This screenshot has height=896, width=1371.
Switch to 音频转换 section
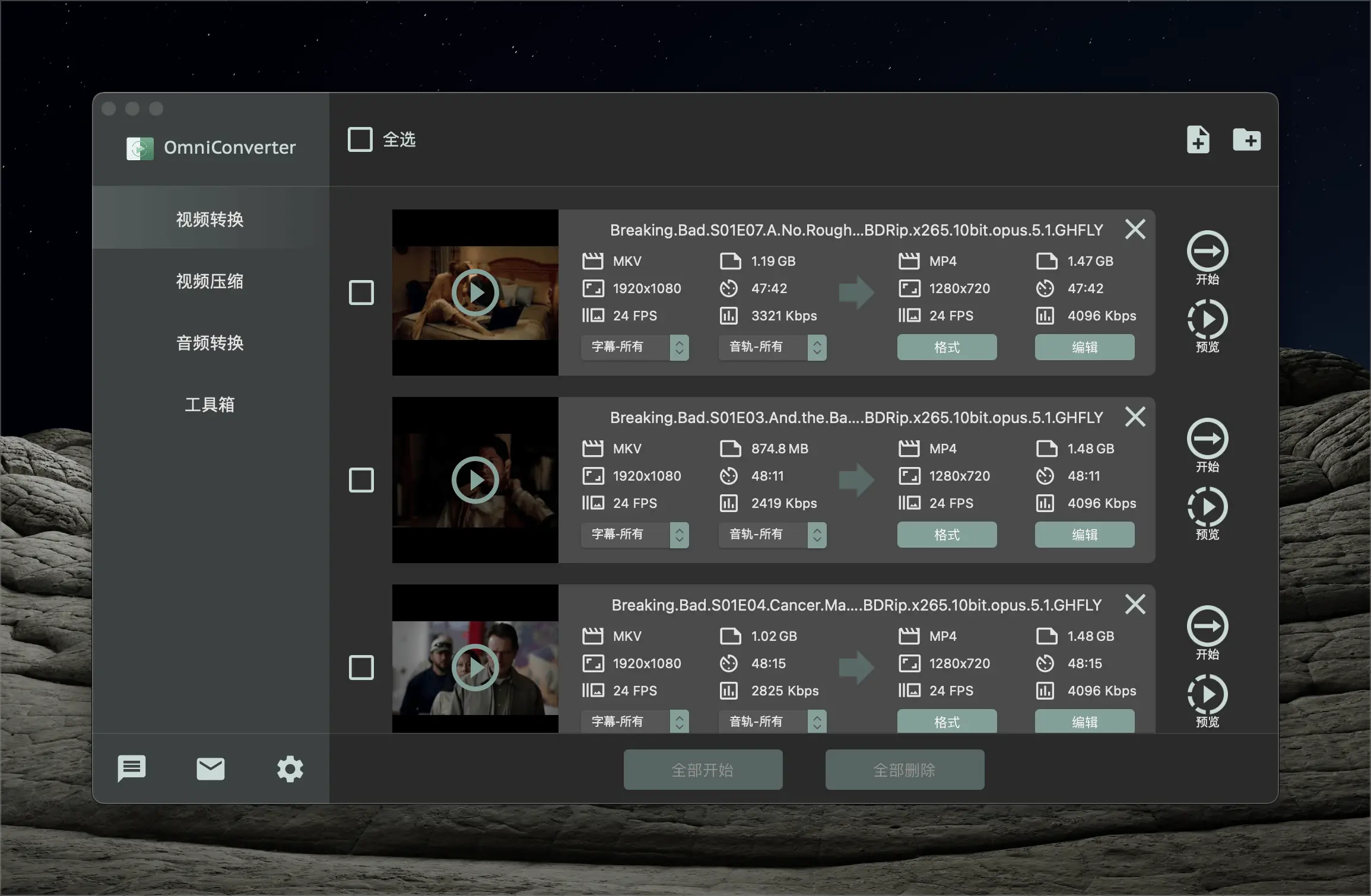tap(210, 342)
